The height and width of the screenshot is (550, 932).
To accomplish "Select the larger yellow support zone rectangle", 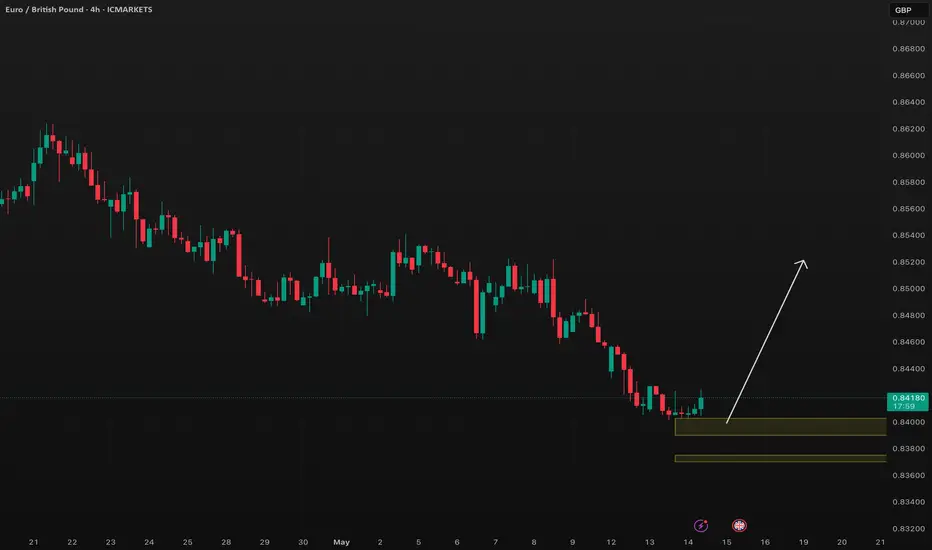I will (x=780, y=427).
